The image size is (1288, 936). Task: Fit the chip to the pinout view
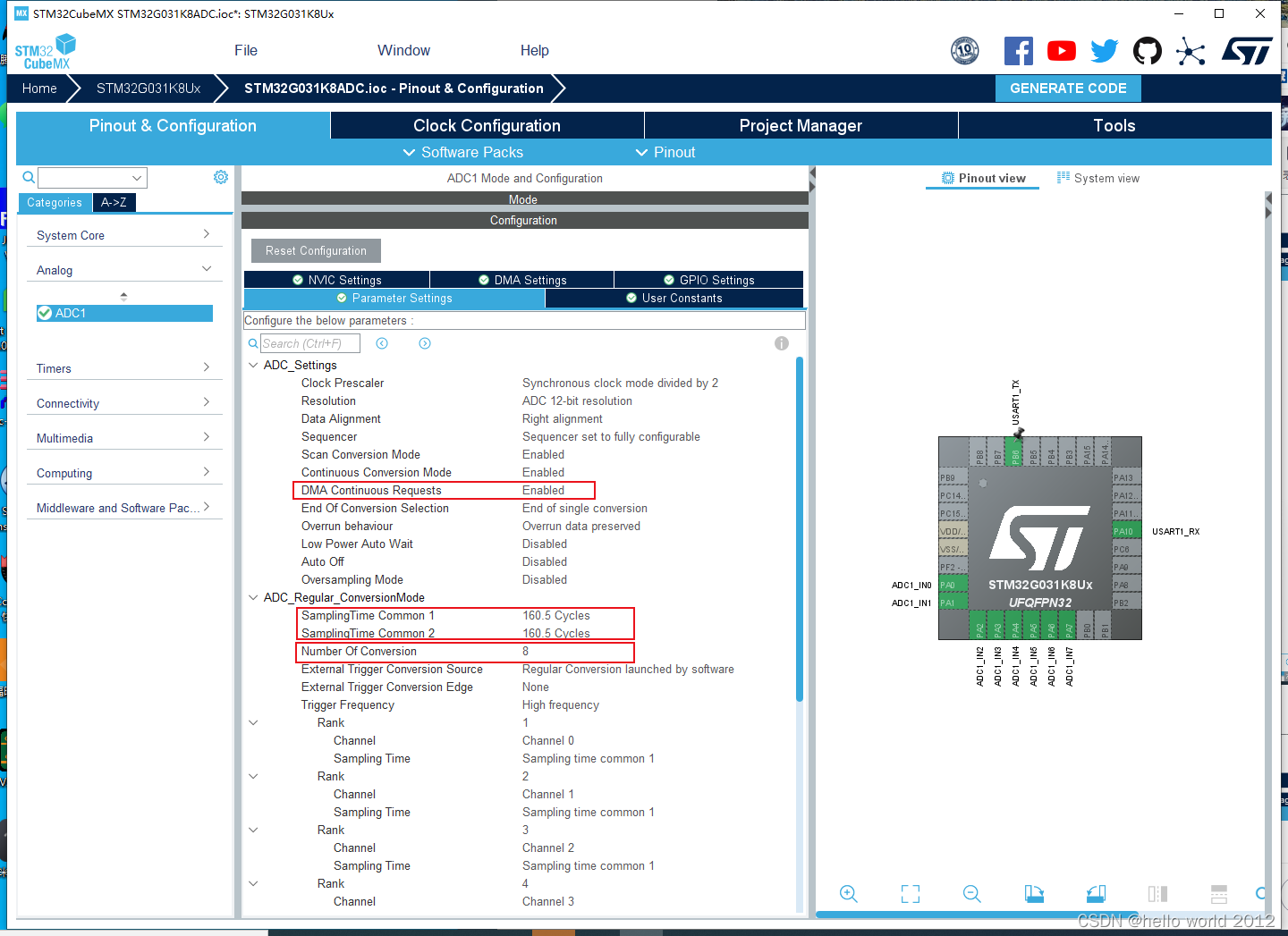point(911,893)
